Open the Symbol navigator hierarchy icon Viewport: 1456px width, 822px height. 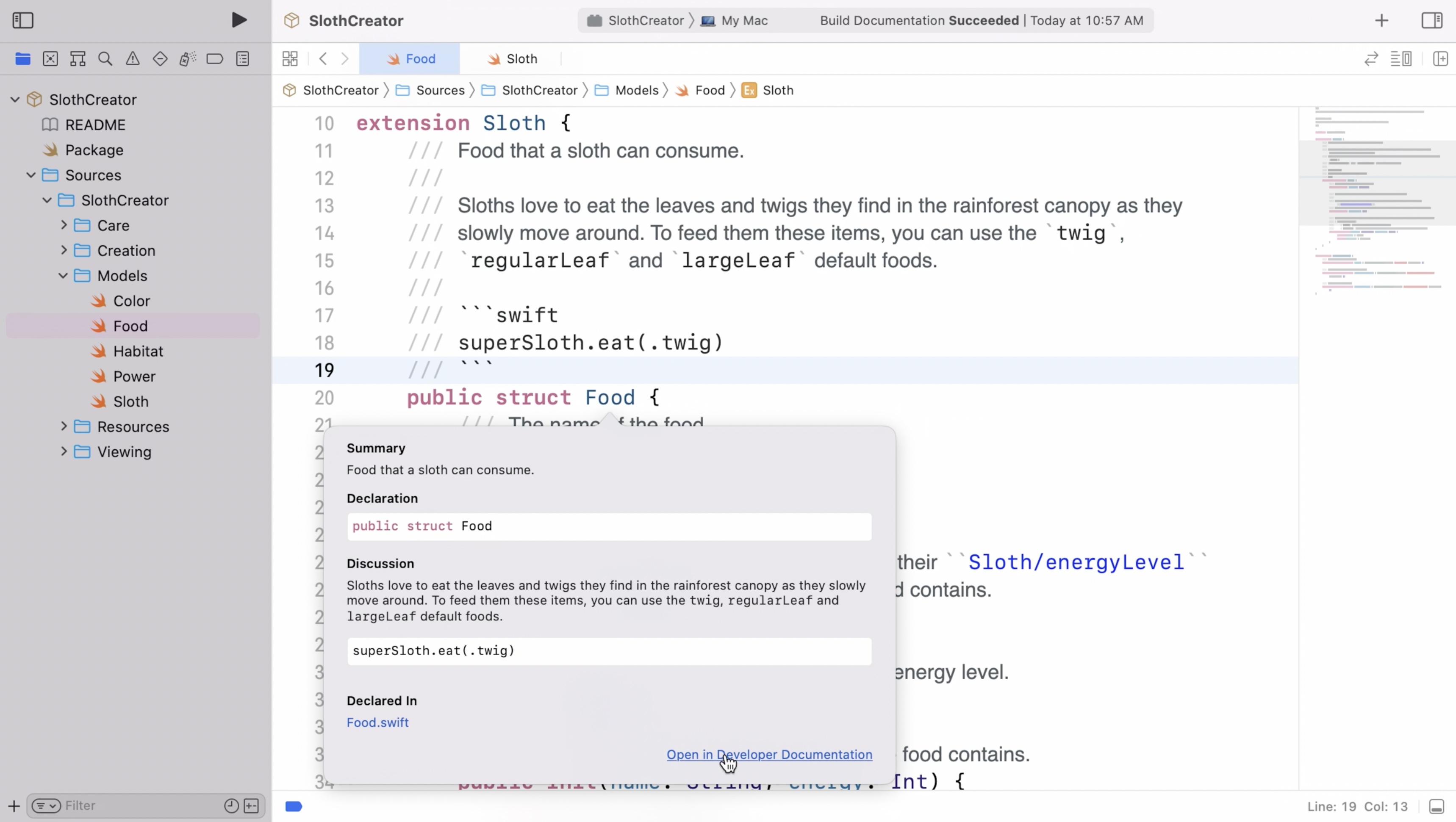78,58
